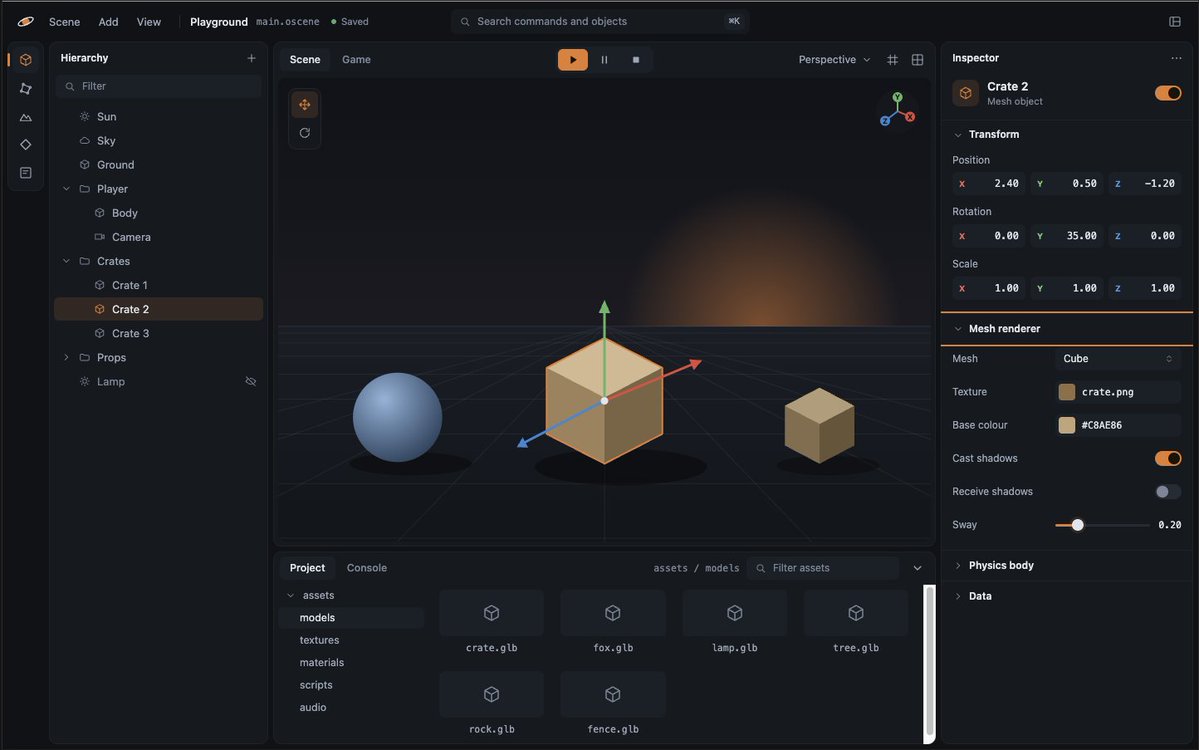Open the diamond-shaped sidebar icon
The image size is (1199, 750).
pyautogui.click(x=25, y=144)
